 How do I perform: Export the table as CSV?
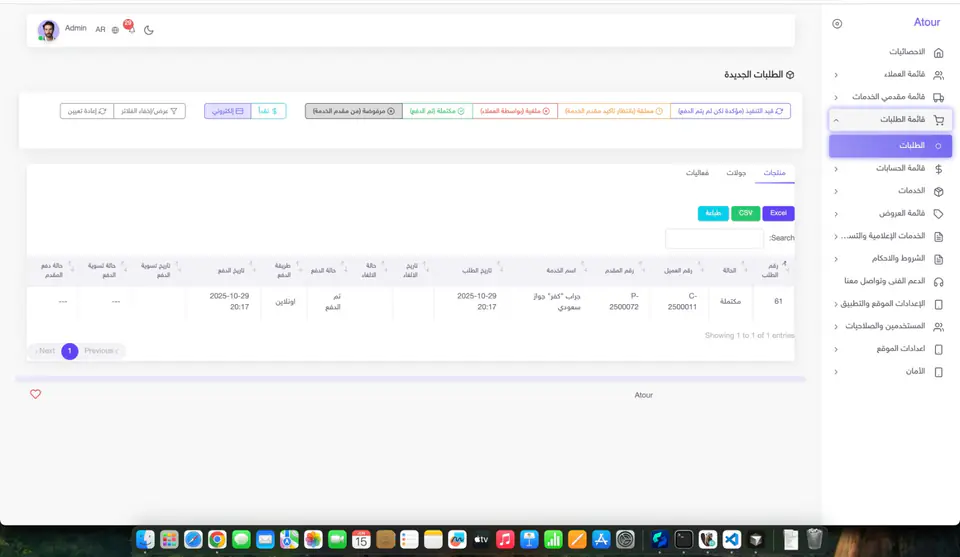tap(745, 213)
